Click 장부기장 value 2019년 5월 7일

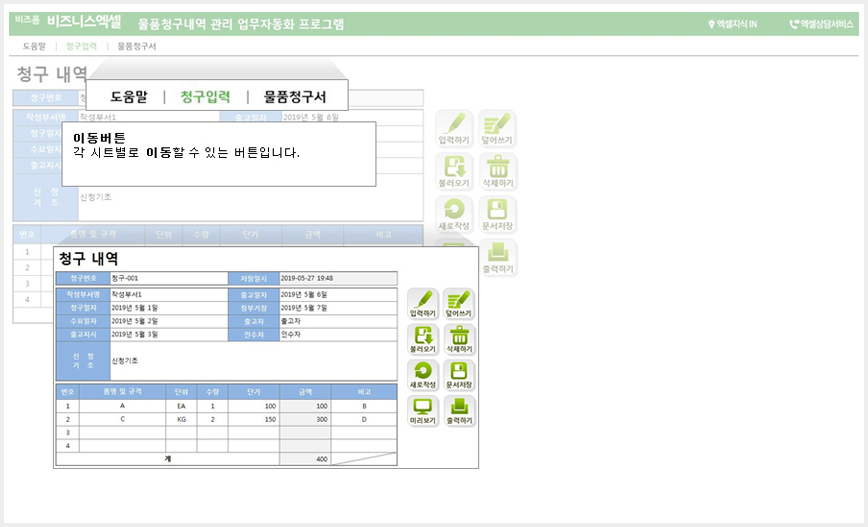click(x=338, y=308)
